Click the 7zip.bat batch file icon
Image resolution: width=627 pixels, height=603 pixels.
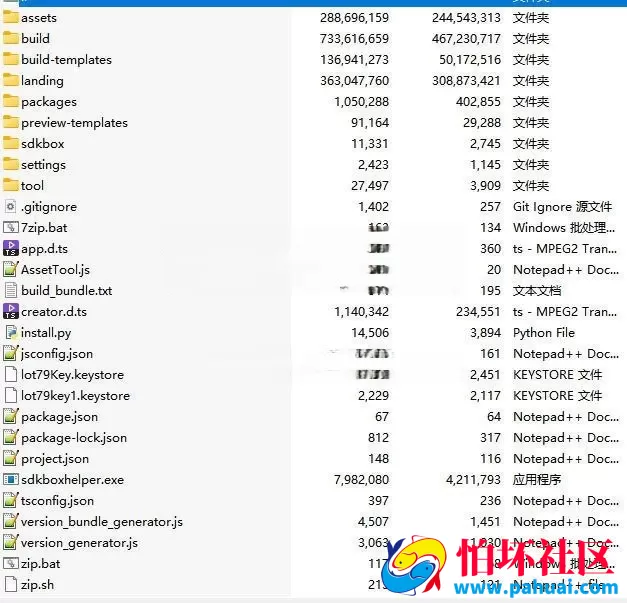pyautogui.click(x=11, y=228)
